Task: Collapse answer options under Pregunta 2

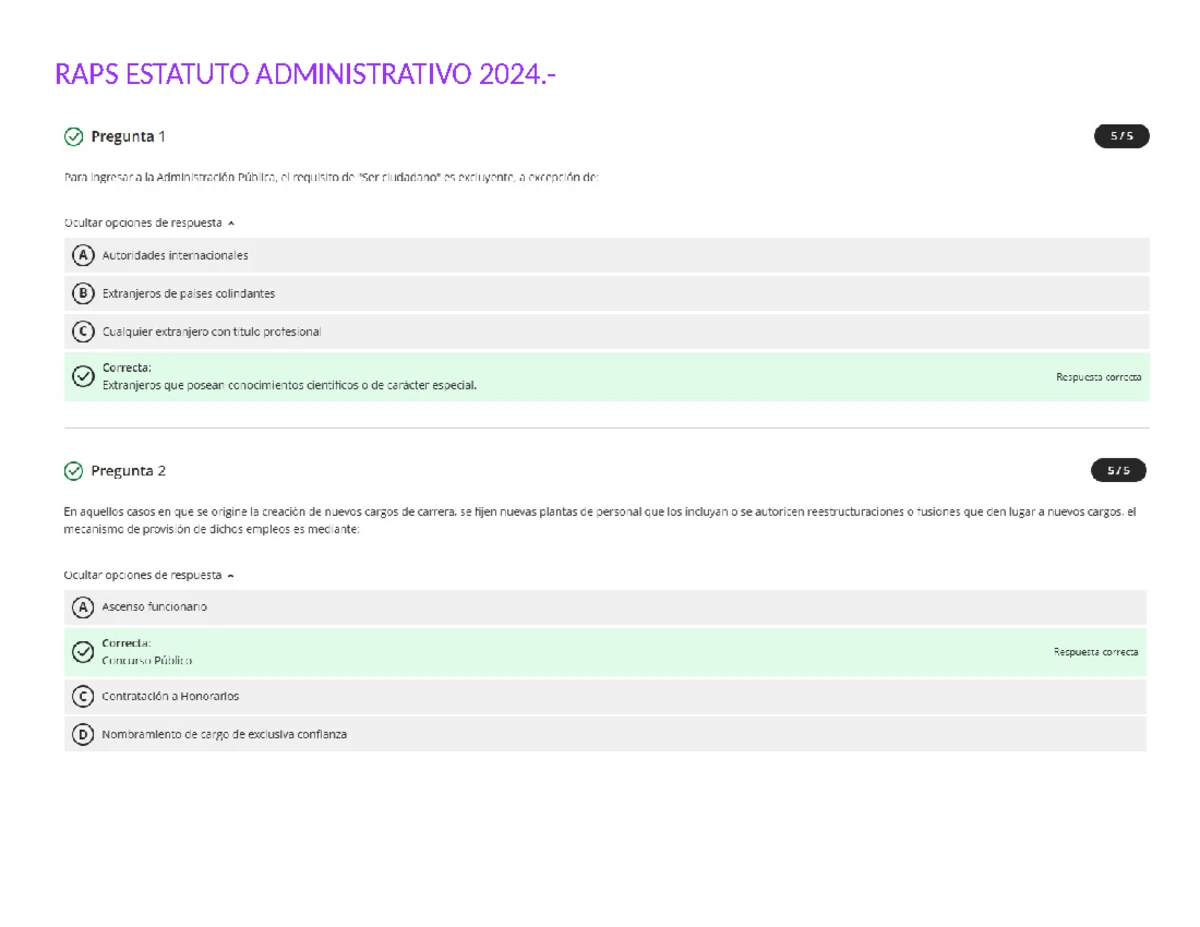Action: pyautogui.click(x=150, y=575)
